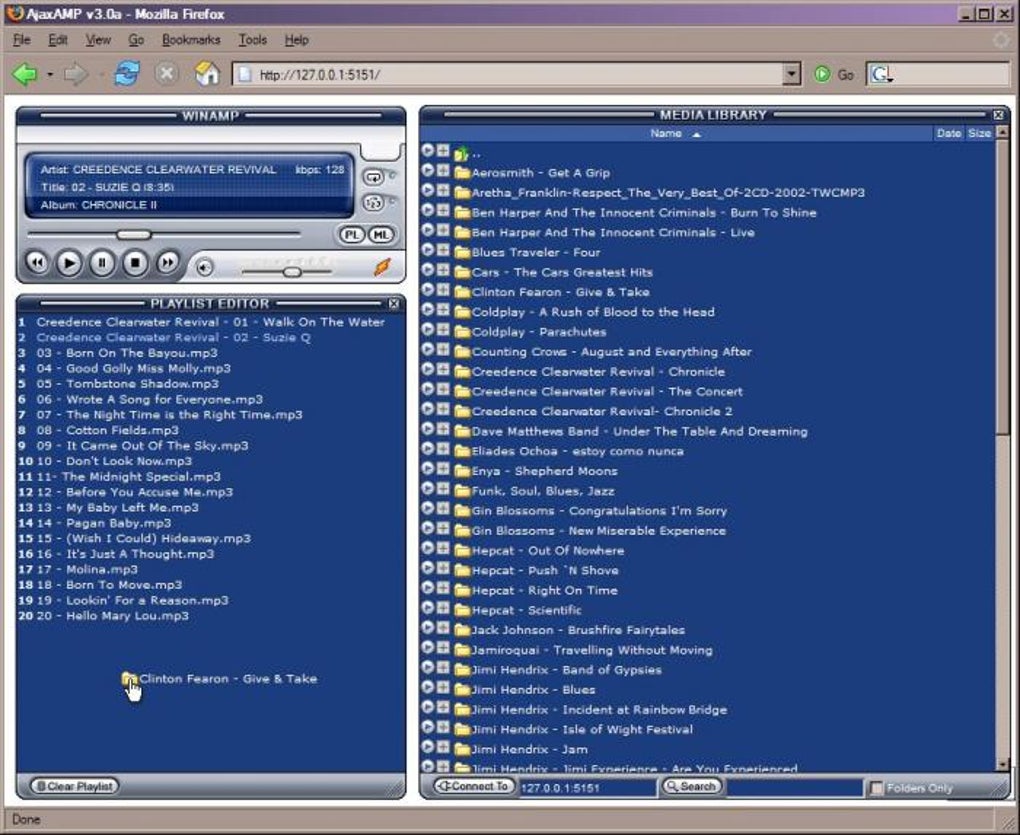The height and width of the screenshot is (835, 1020).
Task: Open the Back button history dropdown arrow
Action: click(49, 75)
